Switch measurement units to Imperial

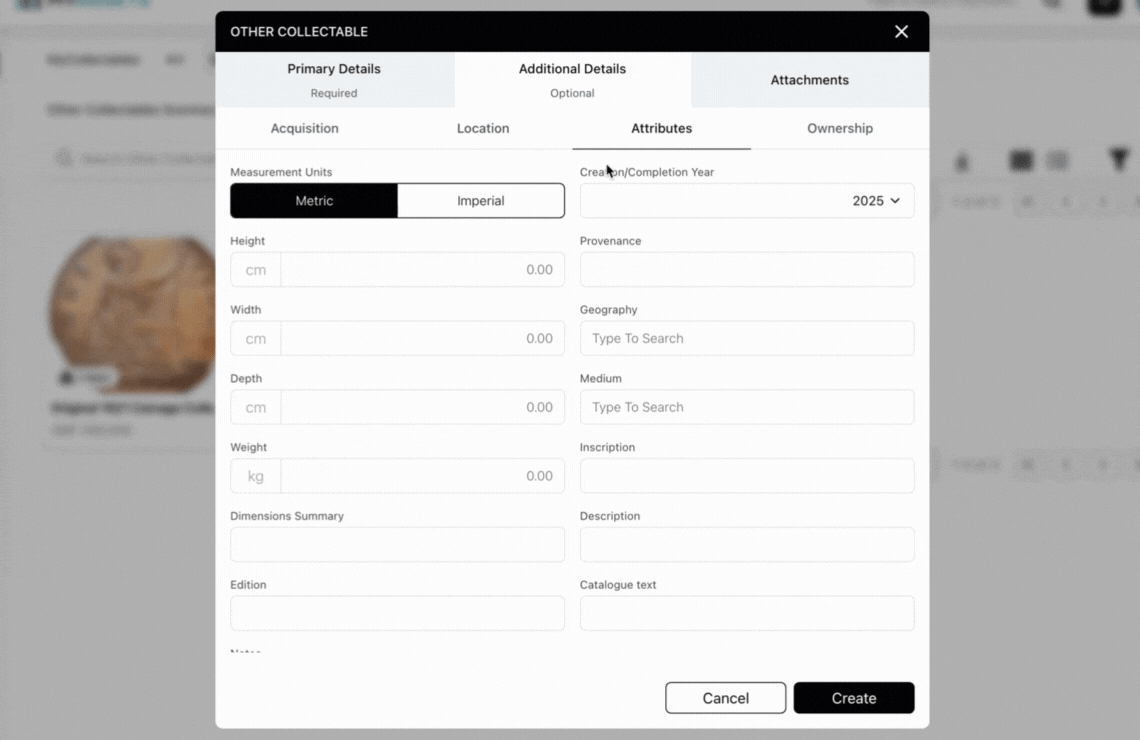[481, 201]
